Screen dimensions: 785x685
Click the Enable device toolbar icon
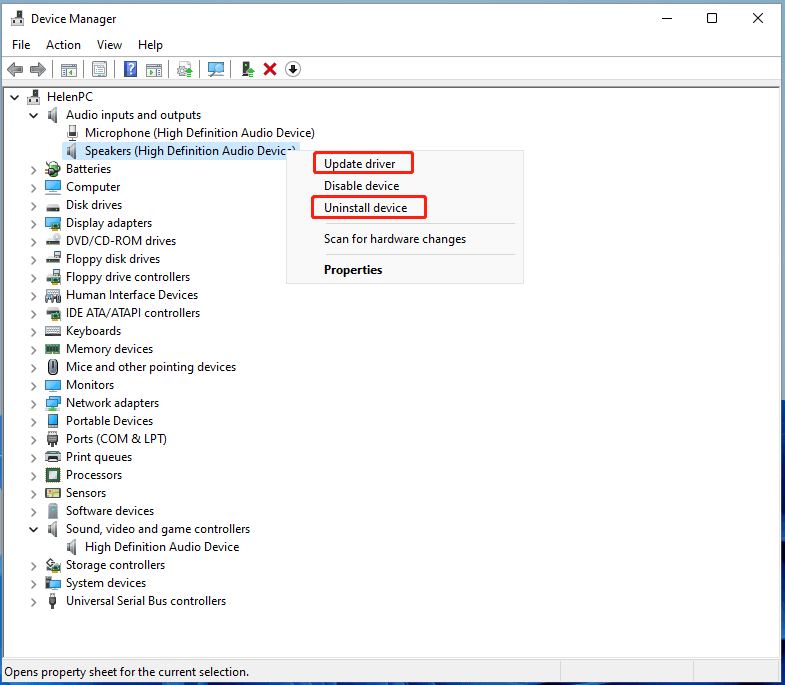tap(247, 69)
